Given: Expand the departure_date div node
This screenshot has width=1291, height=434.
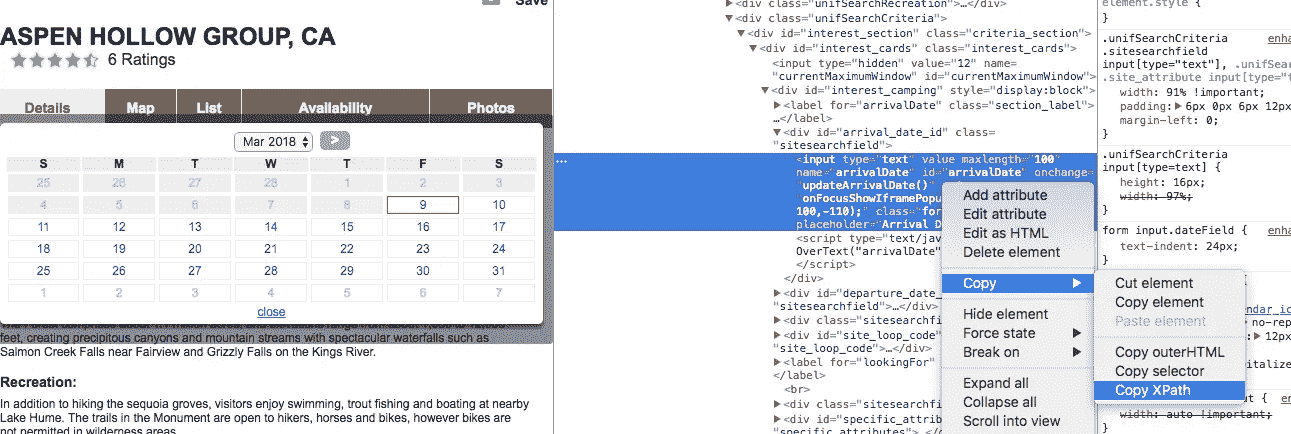Looking at the screenshot, I should (x=778, y=293).
